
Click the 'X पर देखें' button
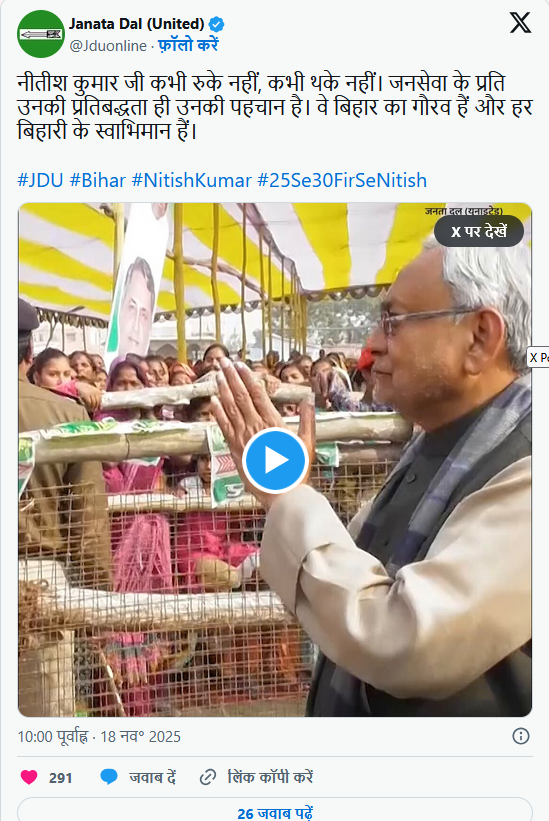(x=479, y=231)
